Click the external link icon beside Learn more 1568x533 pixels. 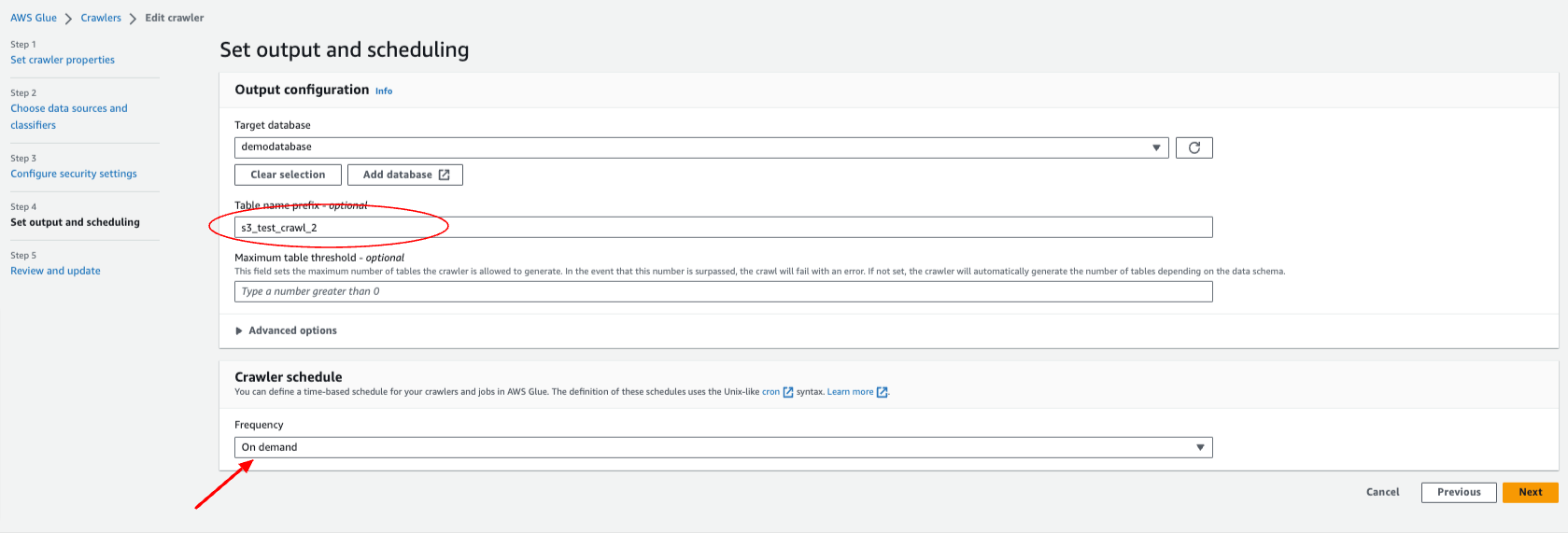tap(882, 392)
